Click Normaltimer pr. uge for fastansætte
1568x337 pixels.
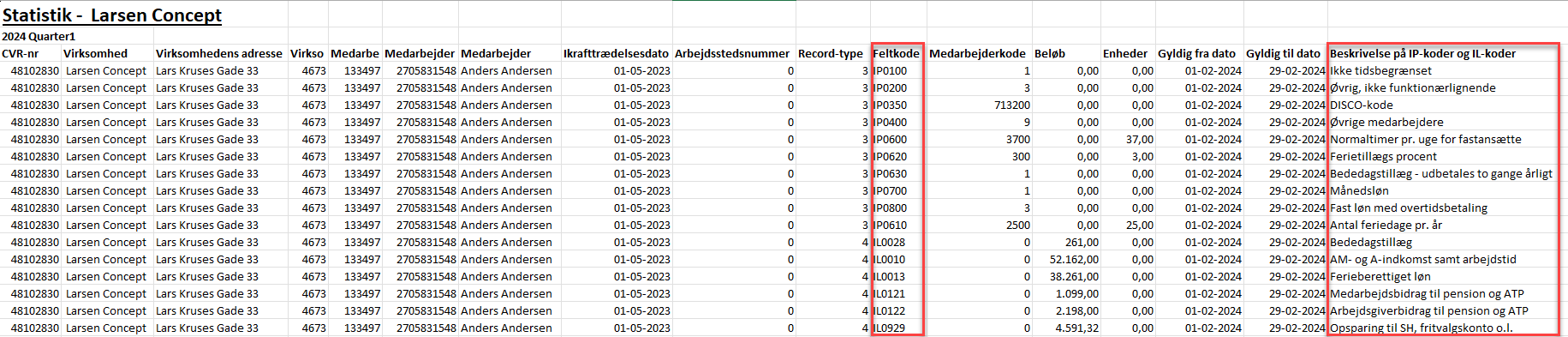pos(1426,139)
